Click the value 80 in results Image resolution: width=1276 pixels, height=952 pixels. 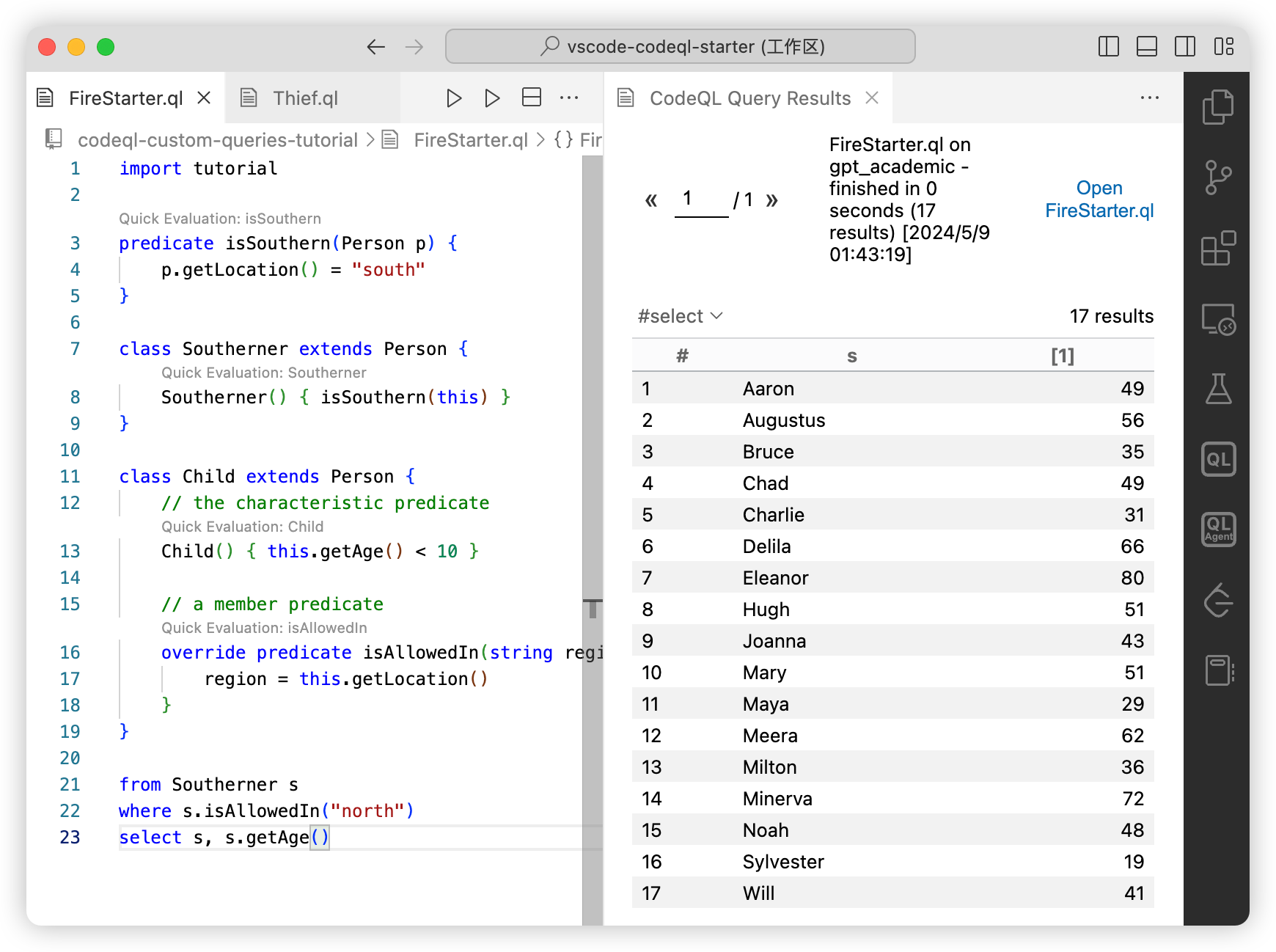[x=1132, y=578]
